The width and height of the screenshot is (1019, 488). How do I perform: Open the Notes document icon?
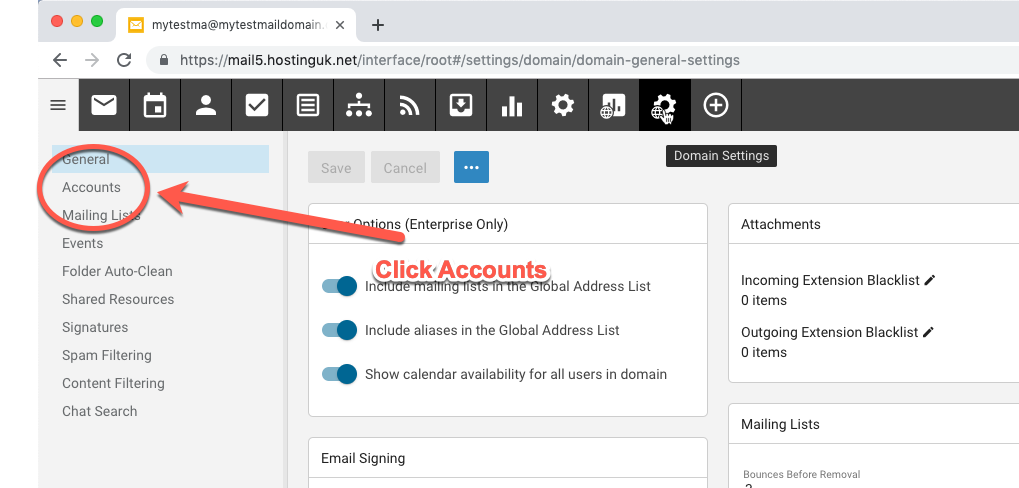tap(307, 105)
